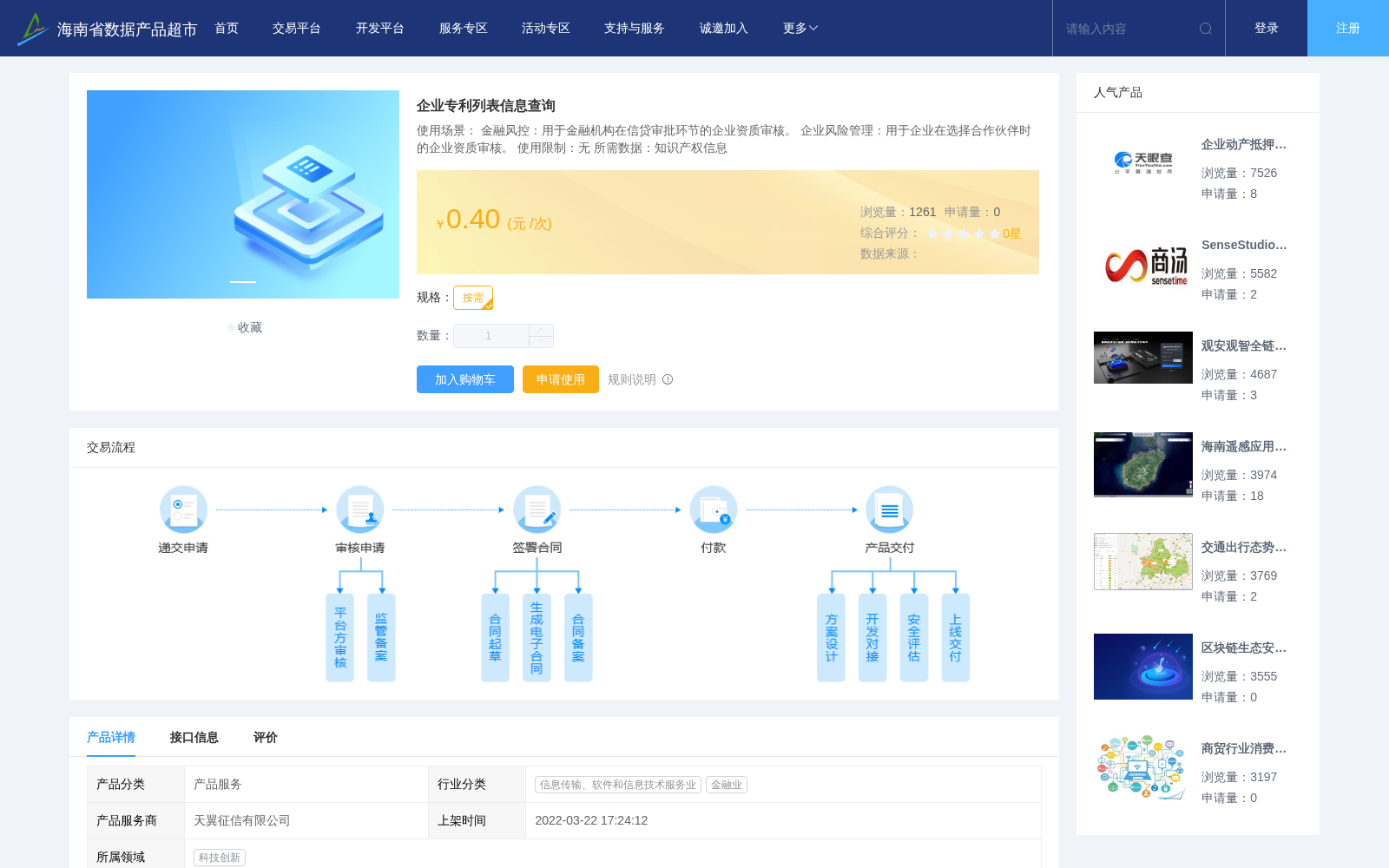
Task: Click the fifth rating star
Action: [995, 233]
